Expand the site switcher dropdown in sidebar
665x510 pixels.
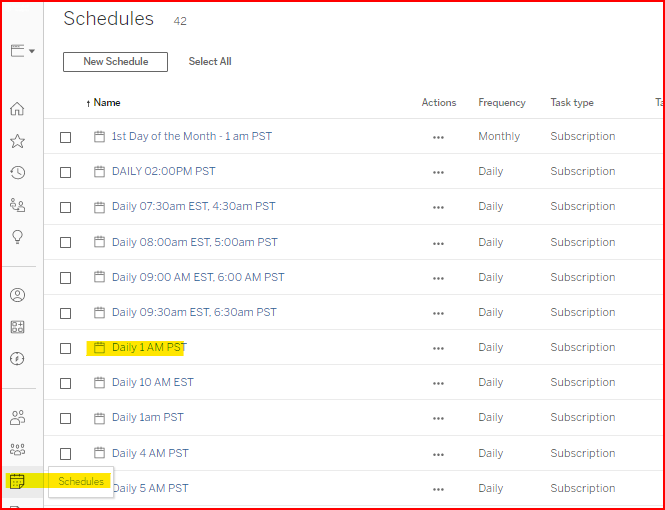pos(22,51)
